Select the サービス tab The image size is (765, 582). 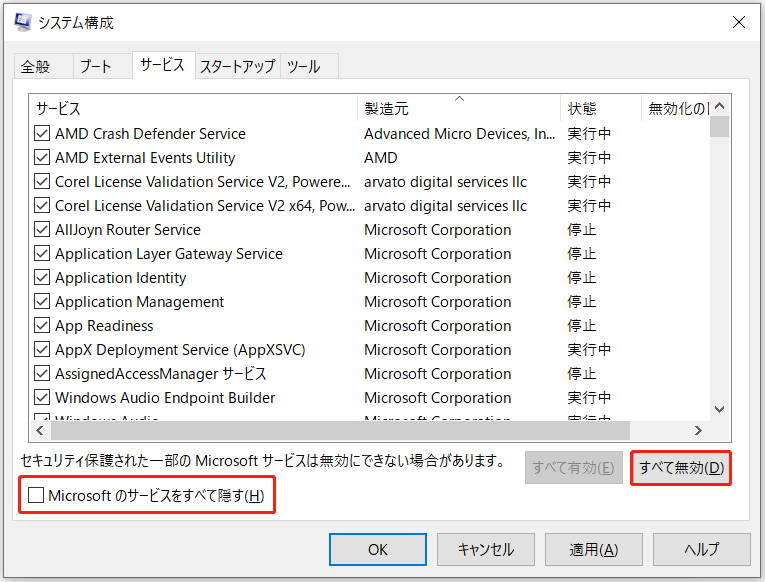(162, 65)
